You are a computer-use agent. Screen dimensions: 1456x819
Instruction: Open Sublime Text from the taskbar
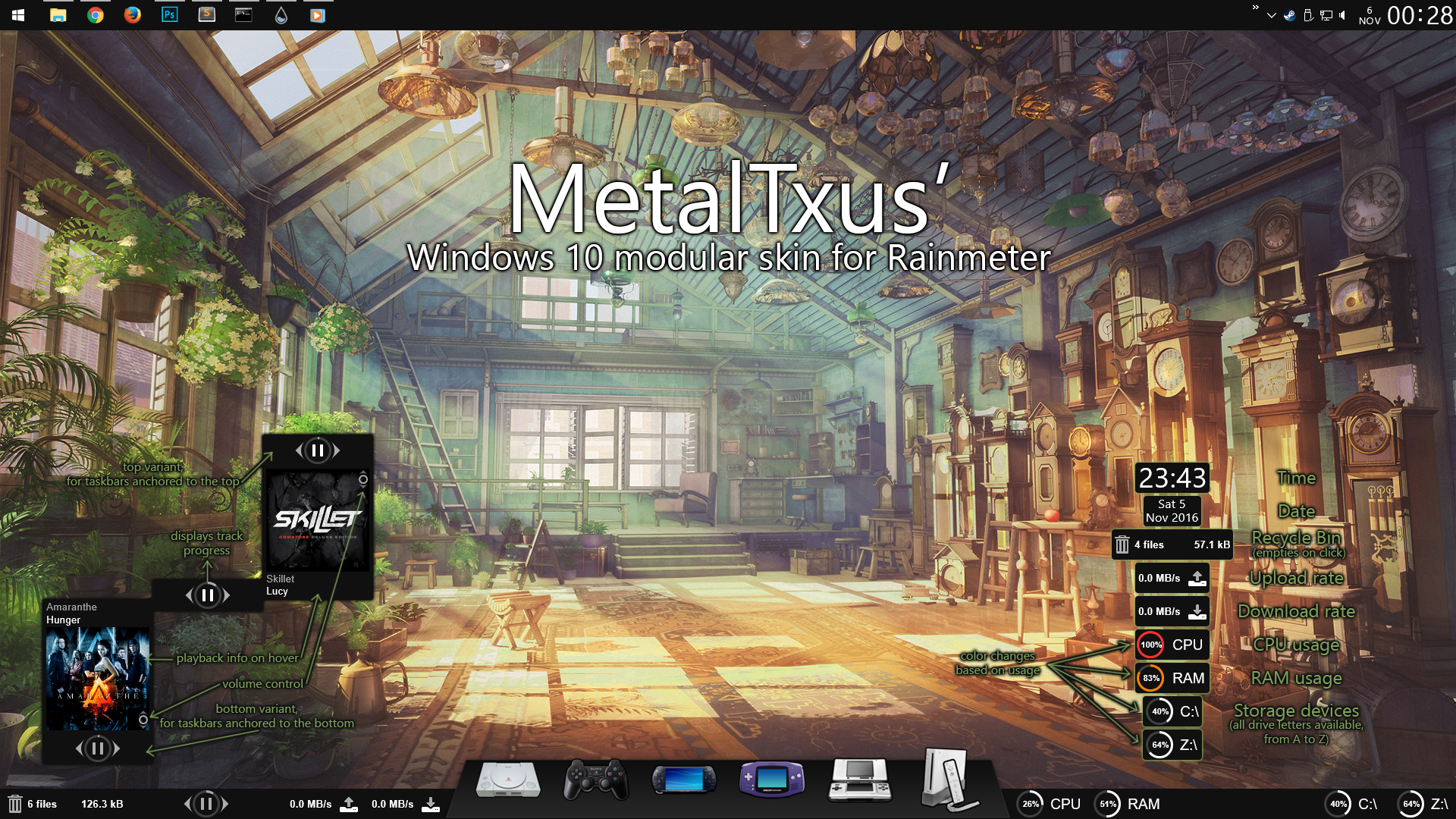click(x=206, y=14)
